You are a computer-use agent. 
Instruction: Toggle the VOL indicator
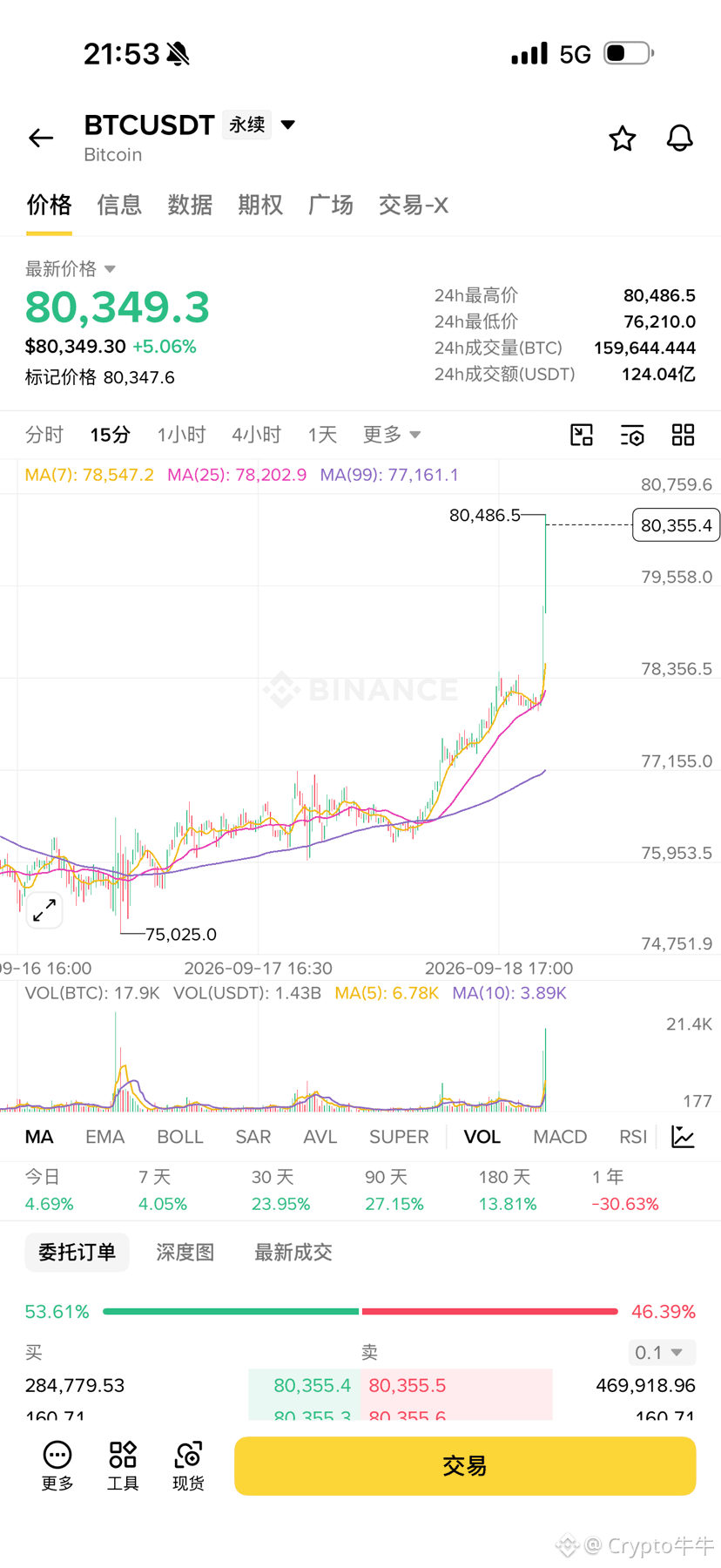(482, 1137)
